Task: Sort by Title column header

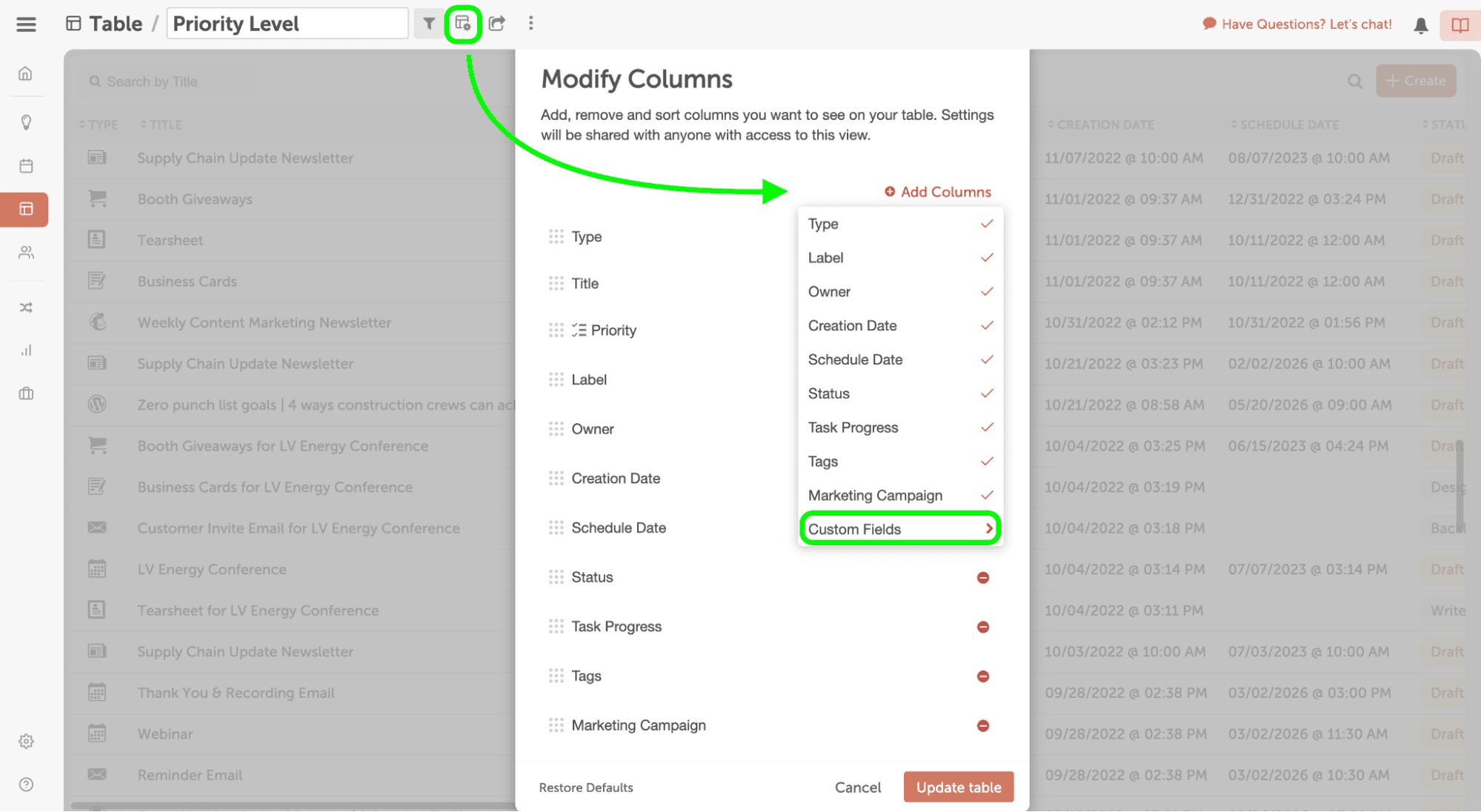Action: tap(161, 124)
